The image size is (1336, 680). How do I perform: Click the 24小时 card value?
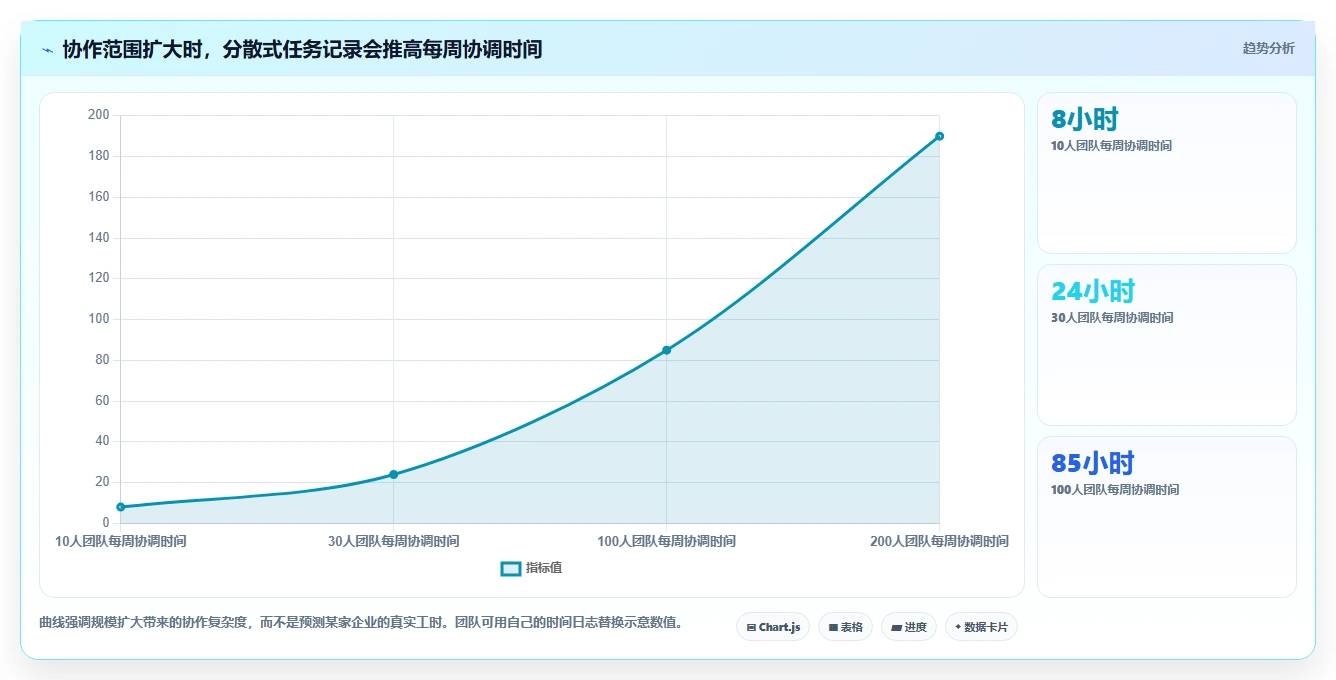click(x=1093, y=292)
